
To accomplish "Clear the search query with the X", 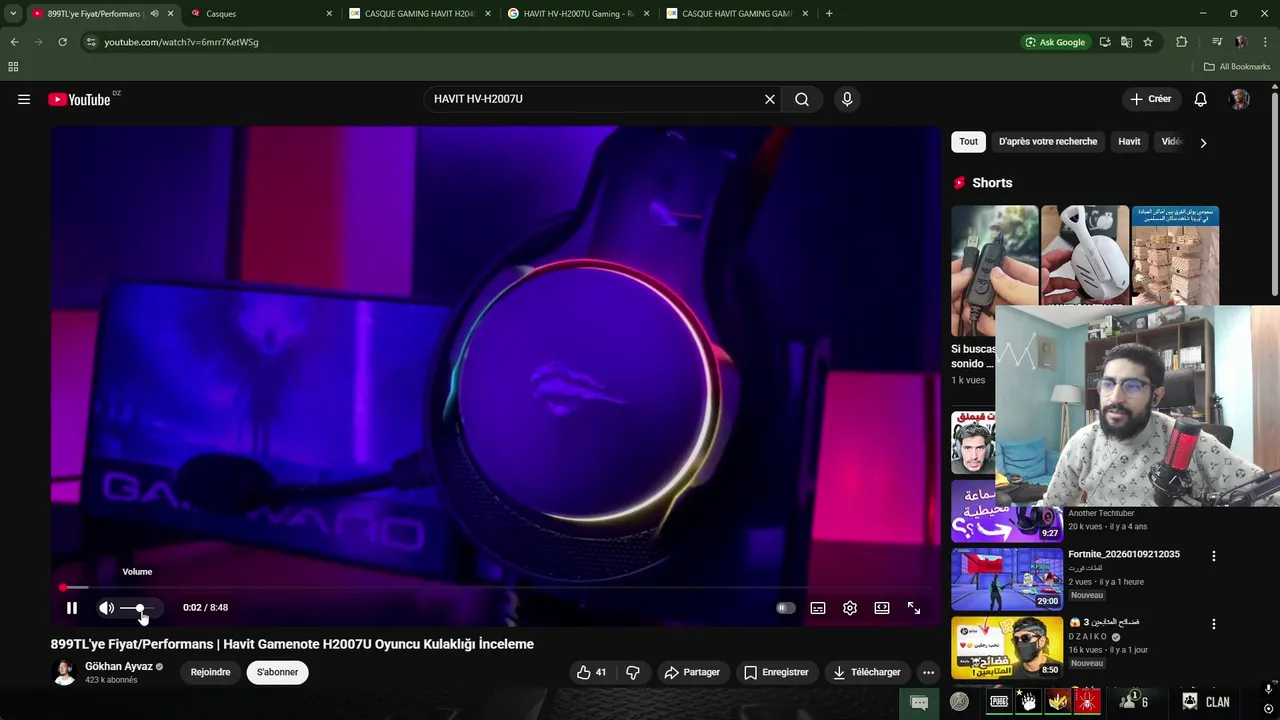I will pyautogui.click(x=769, y=99).
